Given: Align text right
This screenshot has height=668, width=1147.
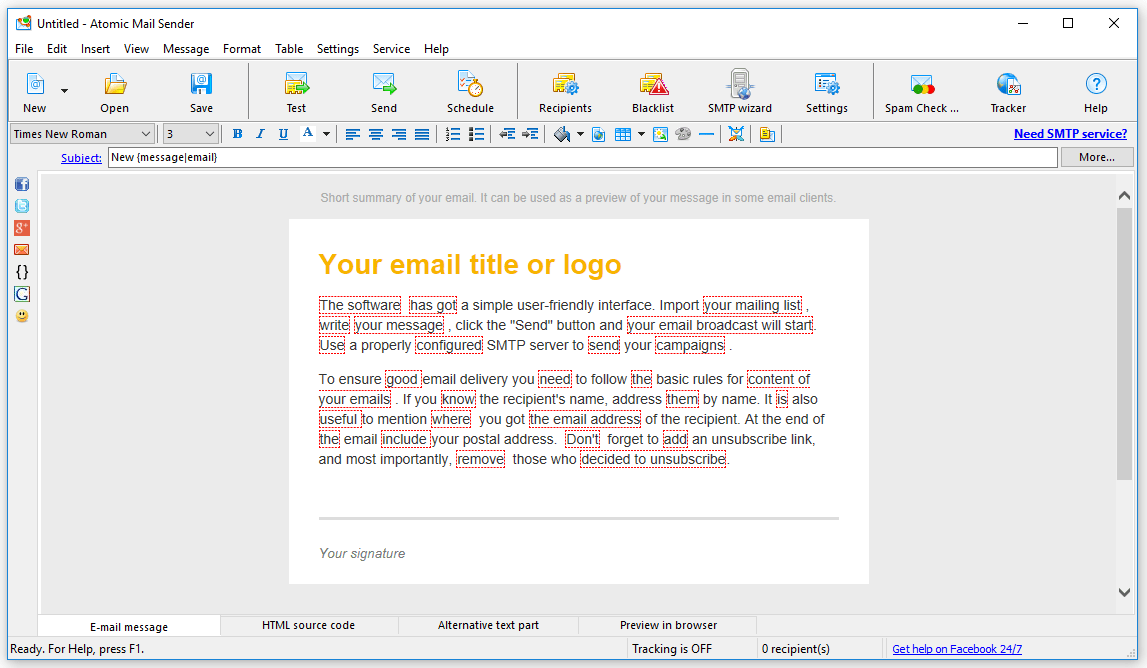Looking at the screenshot, I should pos(399,134).
